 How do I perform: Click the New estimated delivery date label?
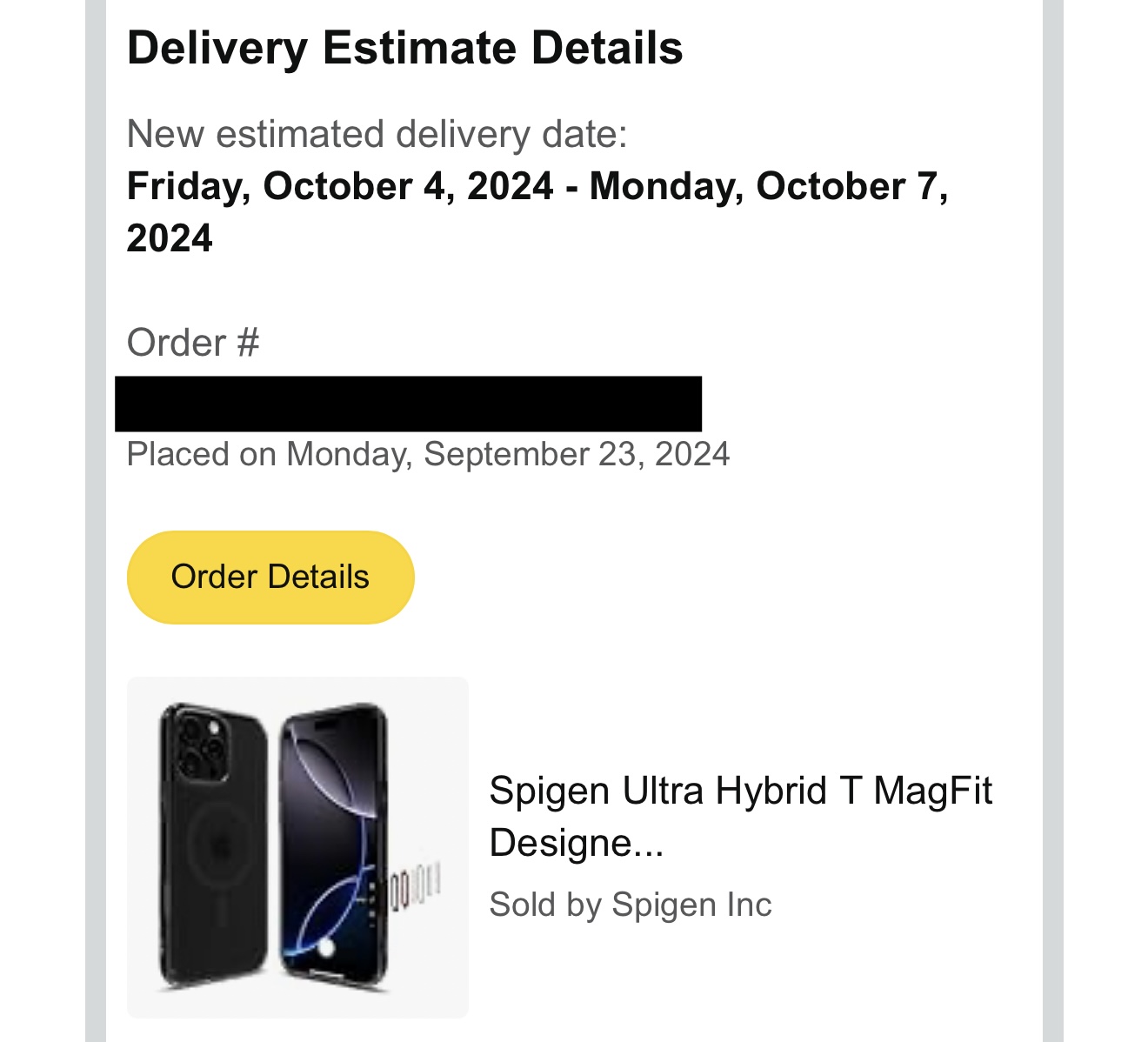point(377,135)
